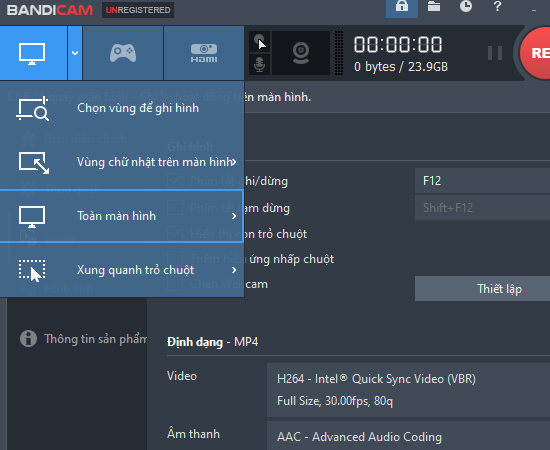
Task: Click the '0 bytes / 23.9GB' storage text
Action: (x=401, y=67)
